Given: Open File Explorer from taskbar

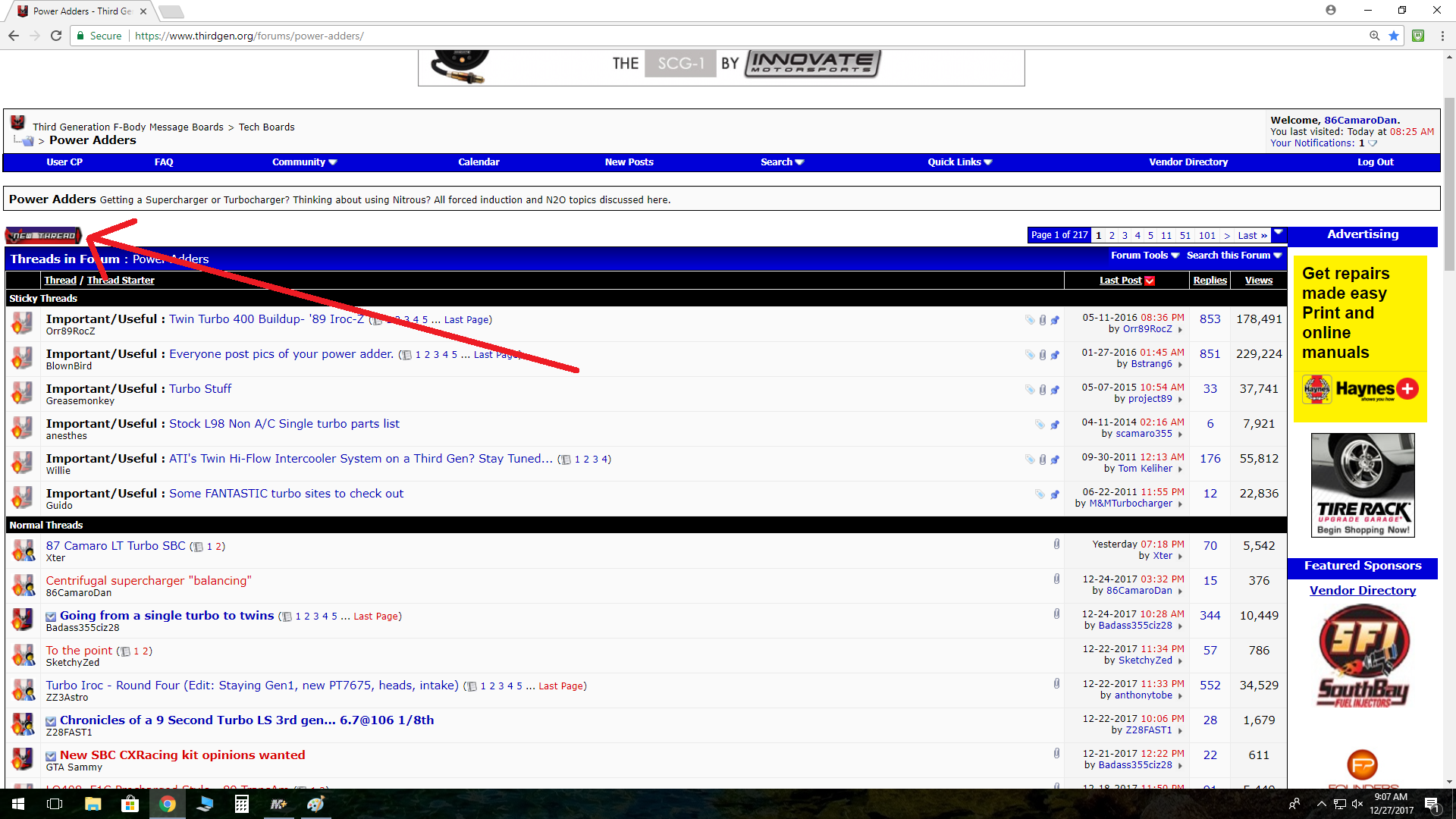Looking at the screenshot, I should click(x=93, y=804).
